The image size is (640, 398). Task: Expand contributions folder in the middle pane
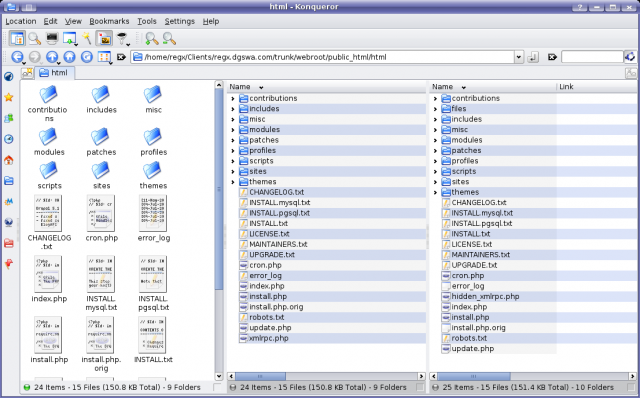233,98
